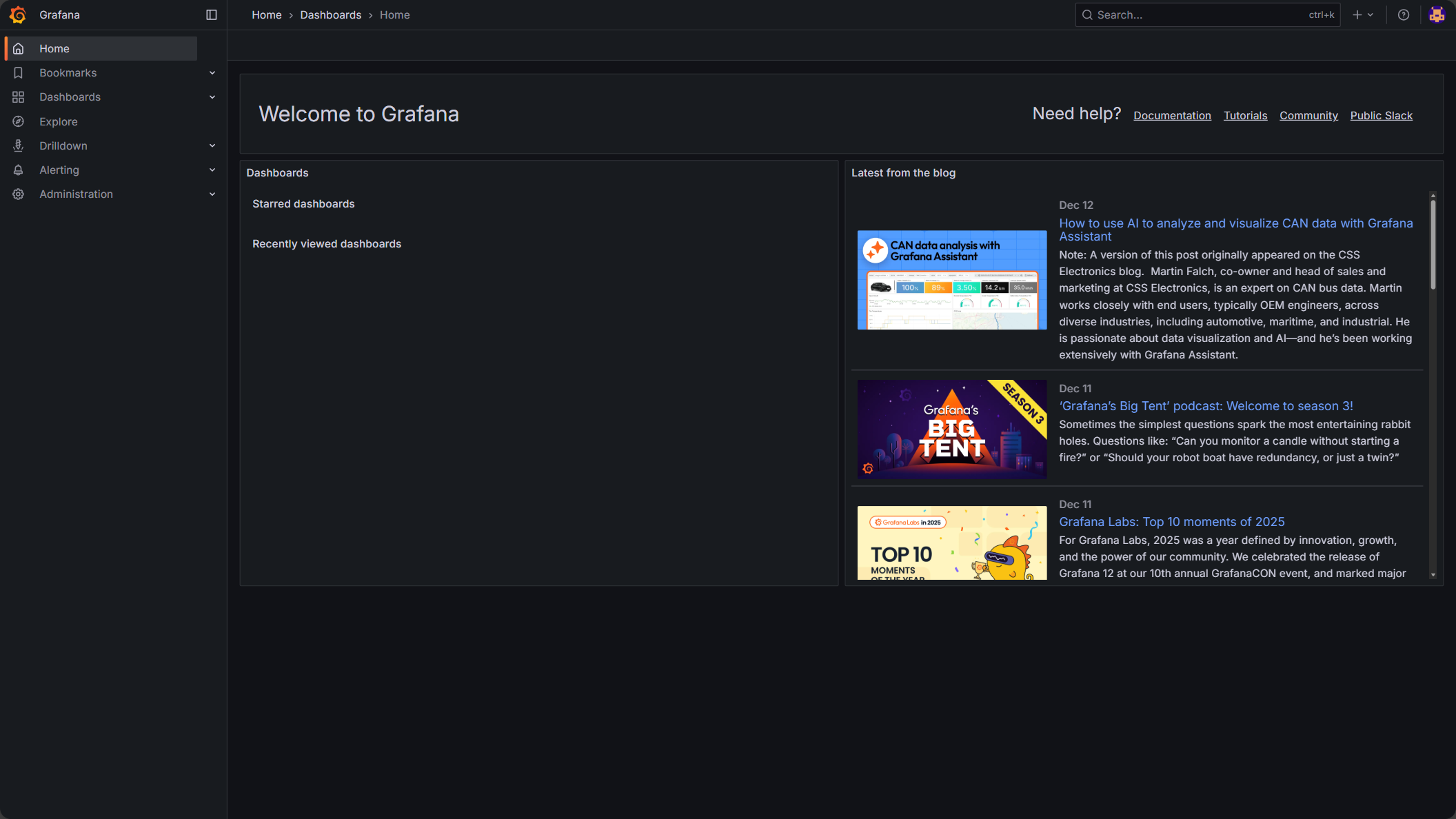Click the Administration gear icon

(x=19, y=194)
